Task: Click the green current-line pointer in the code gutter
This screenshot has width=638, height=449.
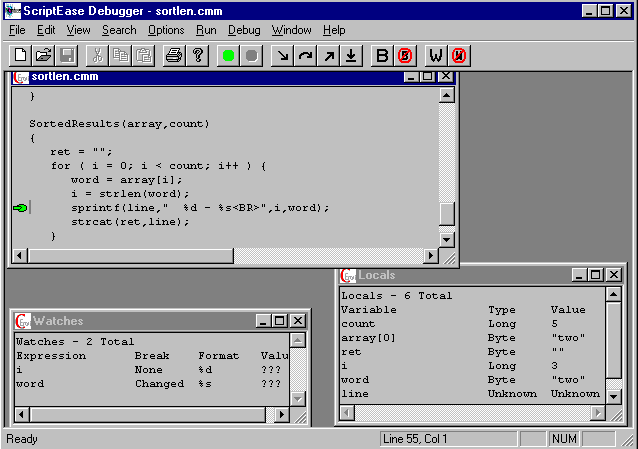Action: point(20,208)
